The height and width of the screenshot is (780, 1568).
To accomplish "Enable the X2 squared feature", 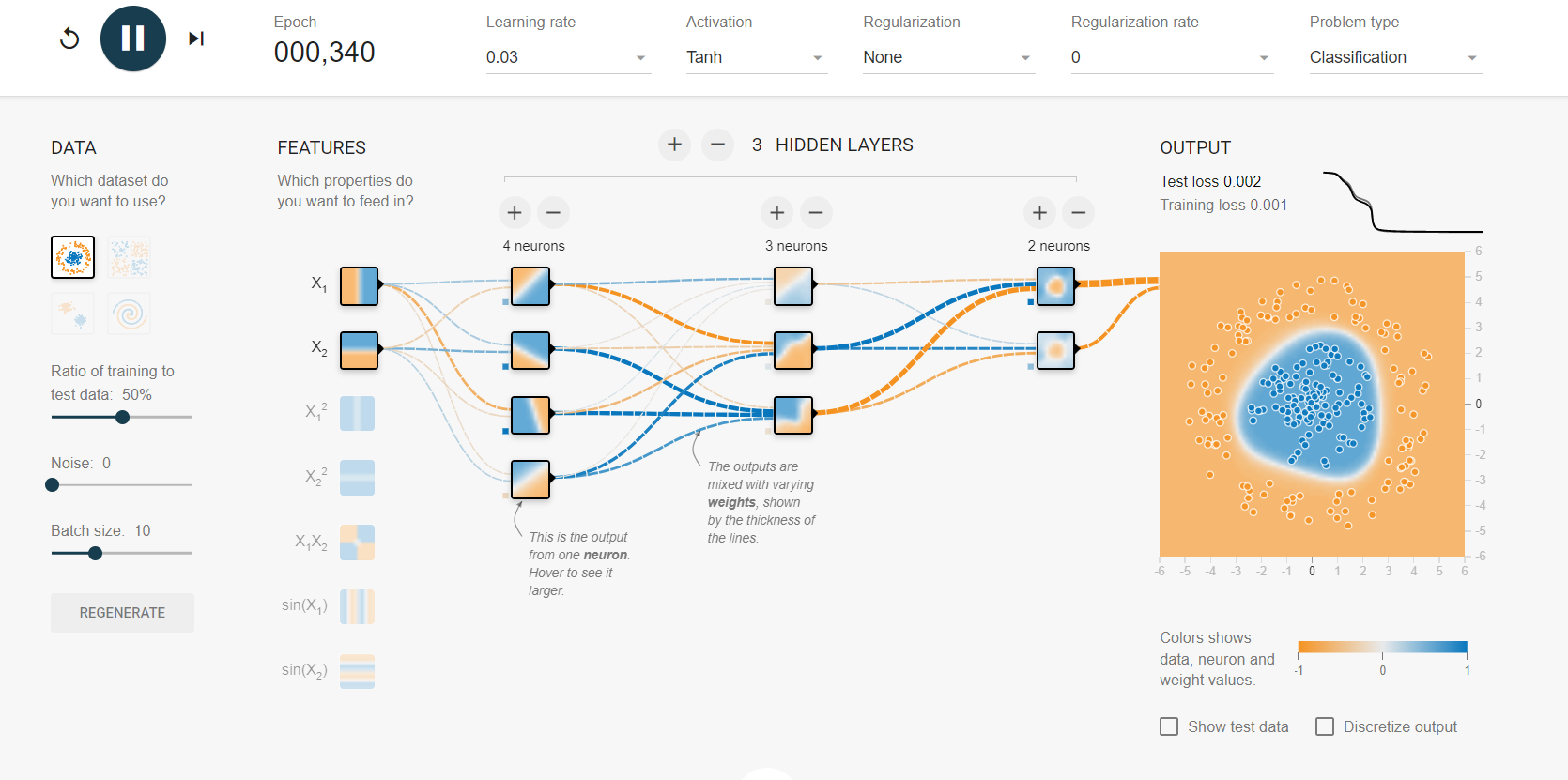I will pyautogui.click(x=357, y=478).
